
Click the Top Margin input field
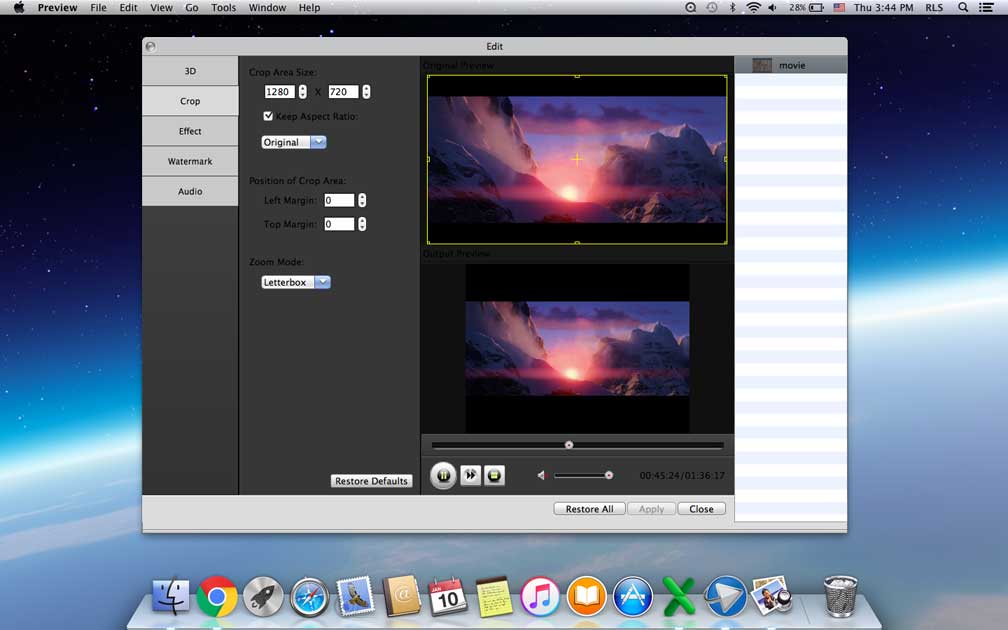click(x=339, y=224)
